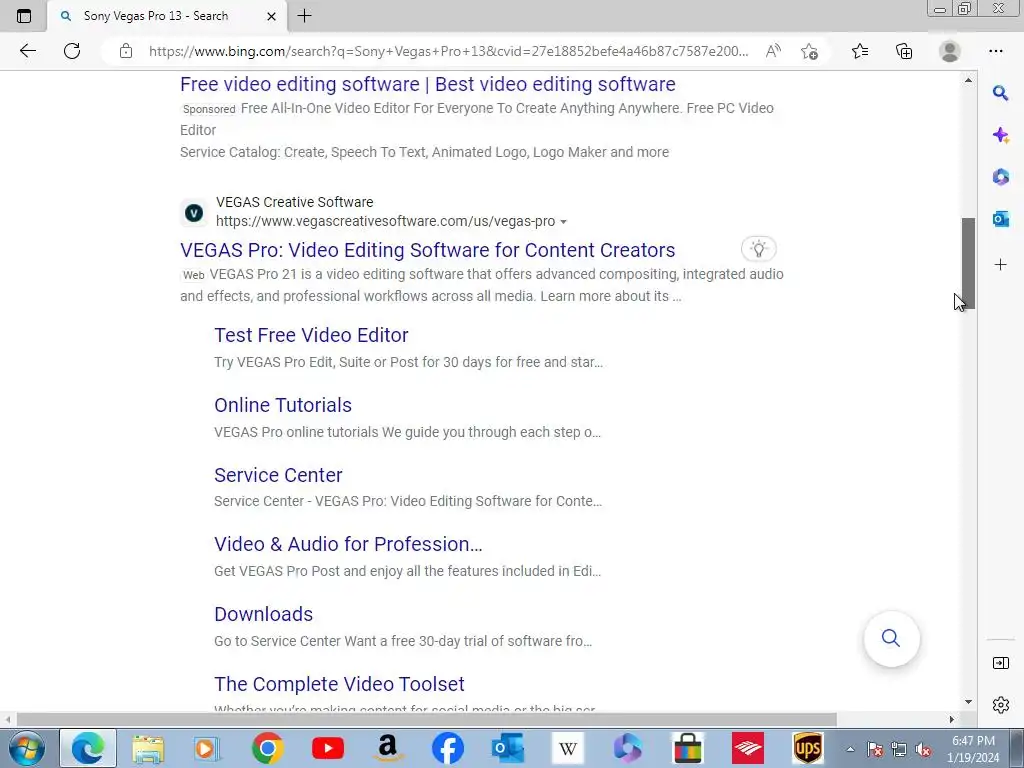This screenshot has width=1024, height=768.
Task: Activate Read aloud icon
Action: click(x=773, y=51)
